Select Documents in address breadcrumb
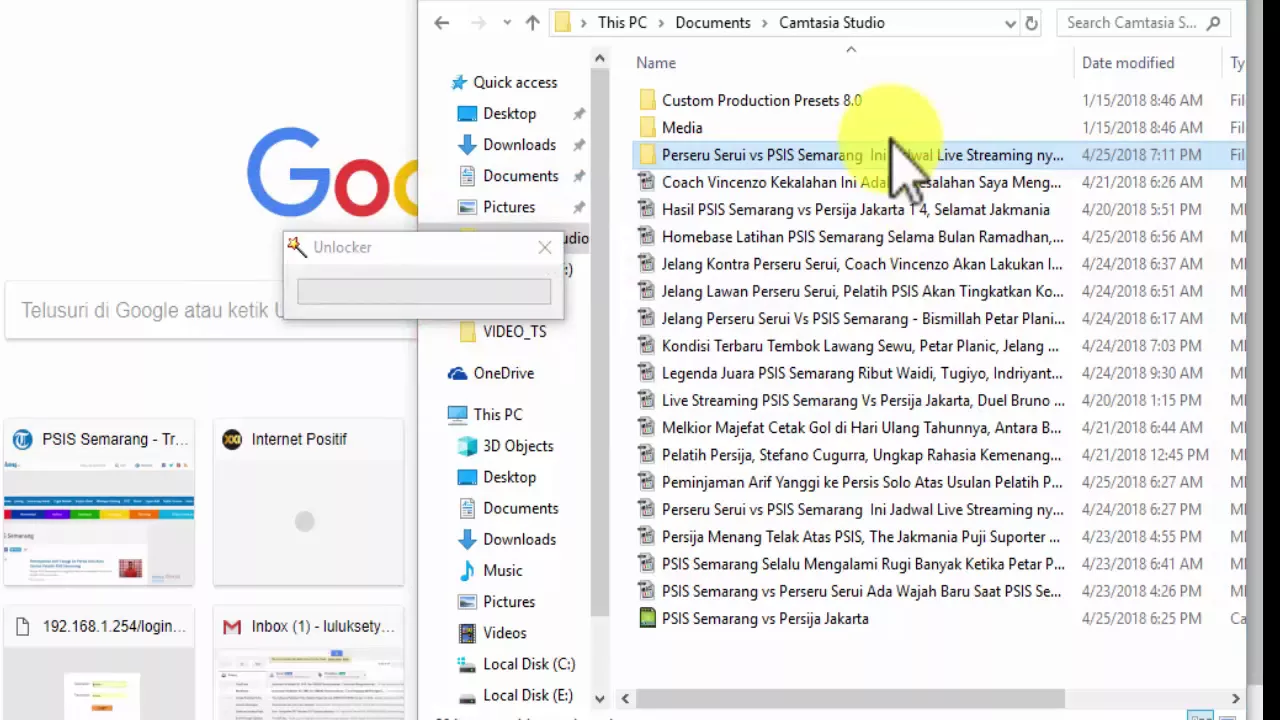Image resolution: width=1280 pixels, height=720 pixels. click(712, 23)
